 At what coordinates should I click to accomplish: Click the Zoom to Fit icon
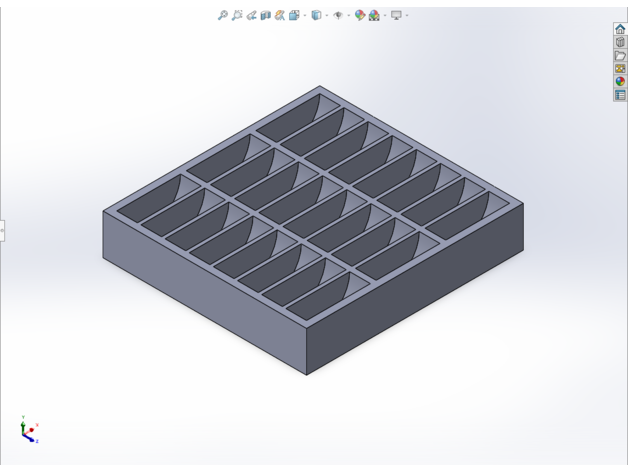tap(223, 15)
